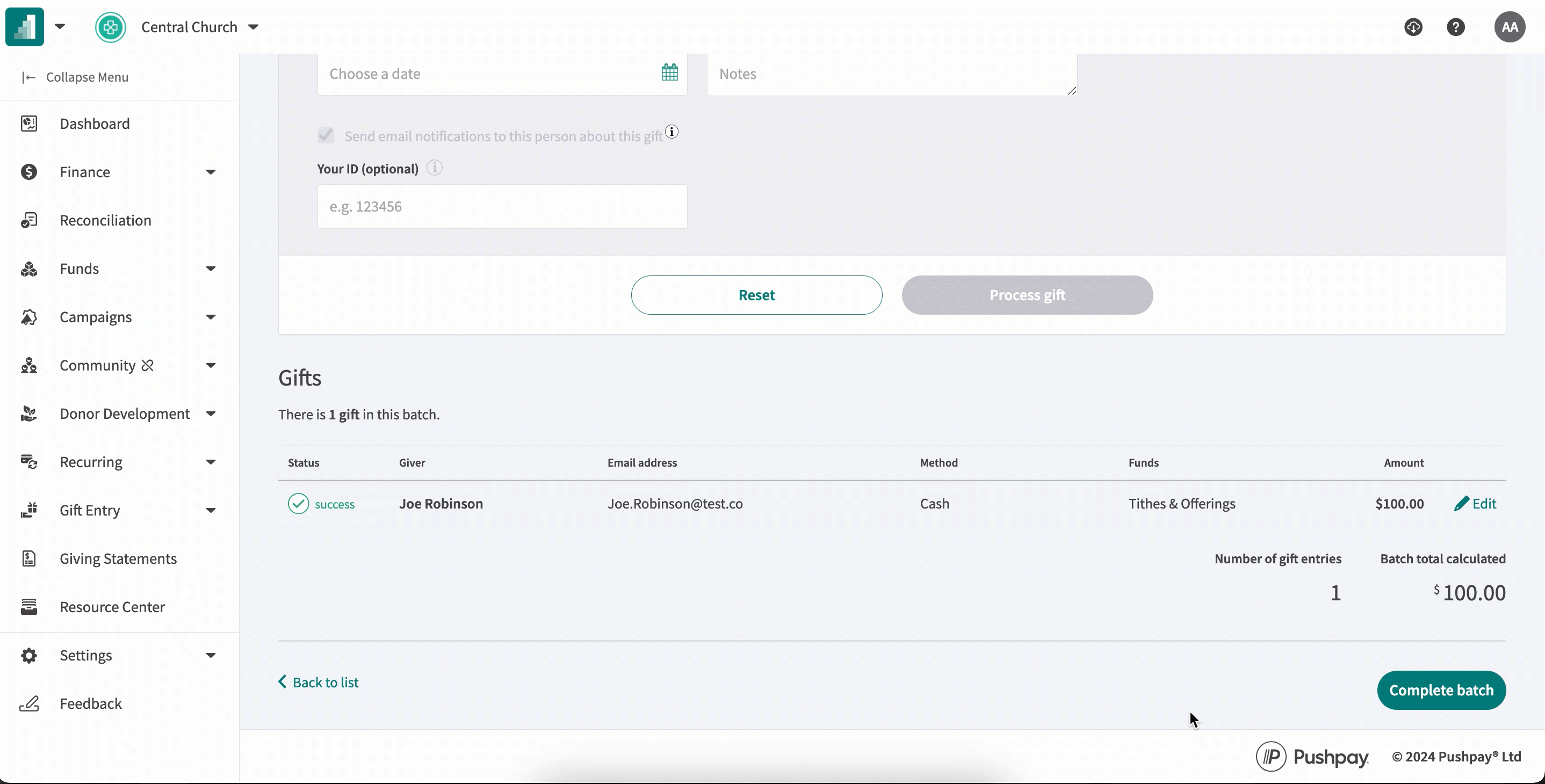This screenshot has height=784, width=1545.
Task: Open the calendar icon to choose a date
Action: pos(669,72)
